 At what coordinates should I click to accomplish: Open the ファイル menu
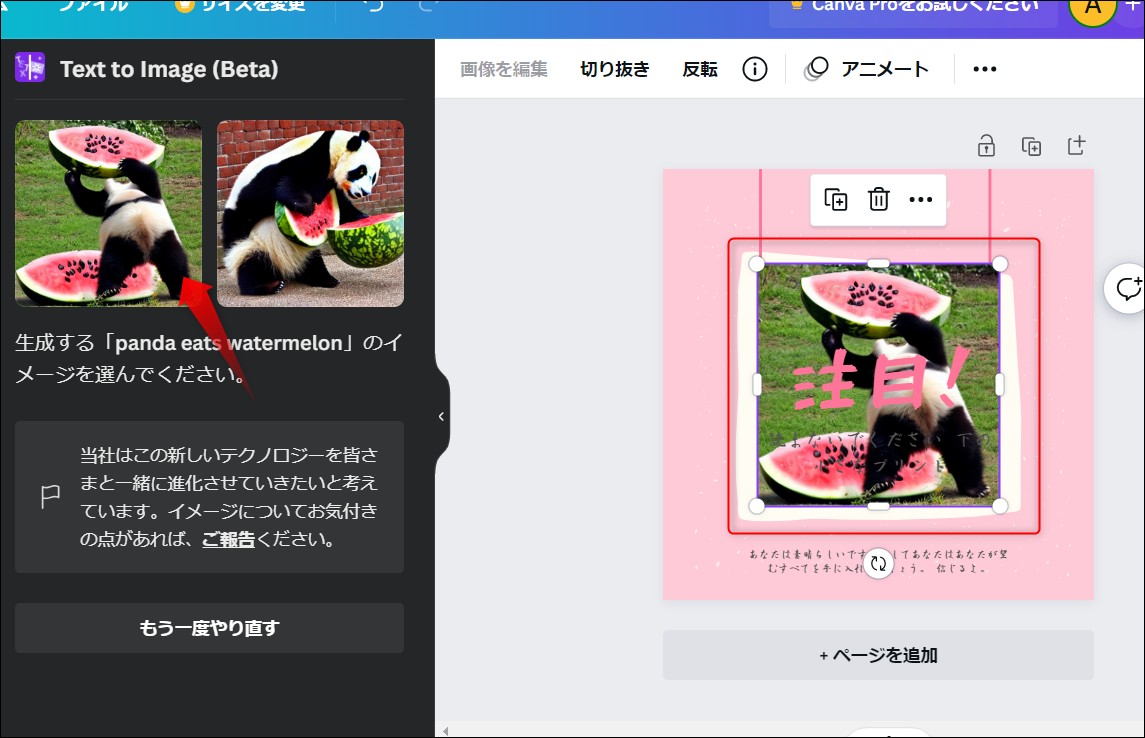click(x=93, y=6)
